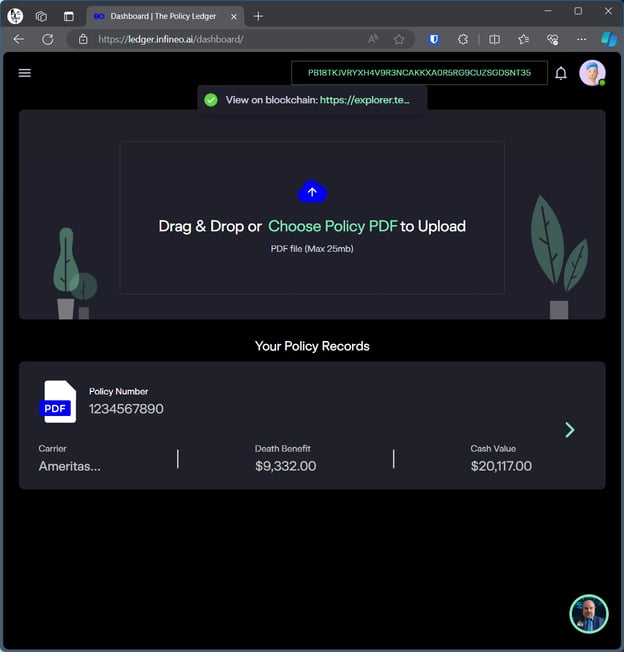Click the Cash Value label
Screen dimensions: 624x652
[493, 449]
